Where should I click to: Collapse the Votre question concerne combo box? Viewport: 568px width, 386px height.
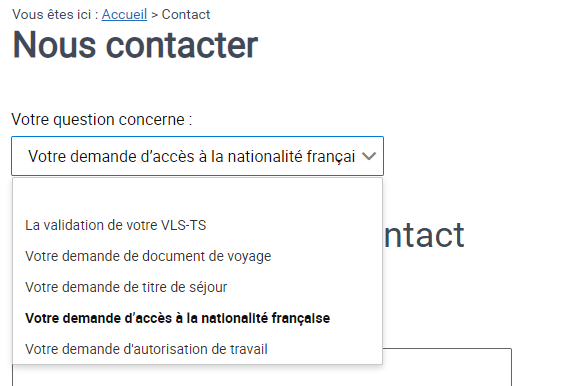click(x=197, y=156)
